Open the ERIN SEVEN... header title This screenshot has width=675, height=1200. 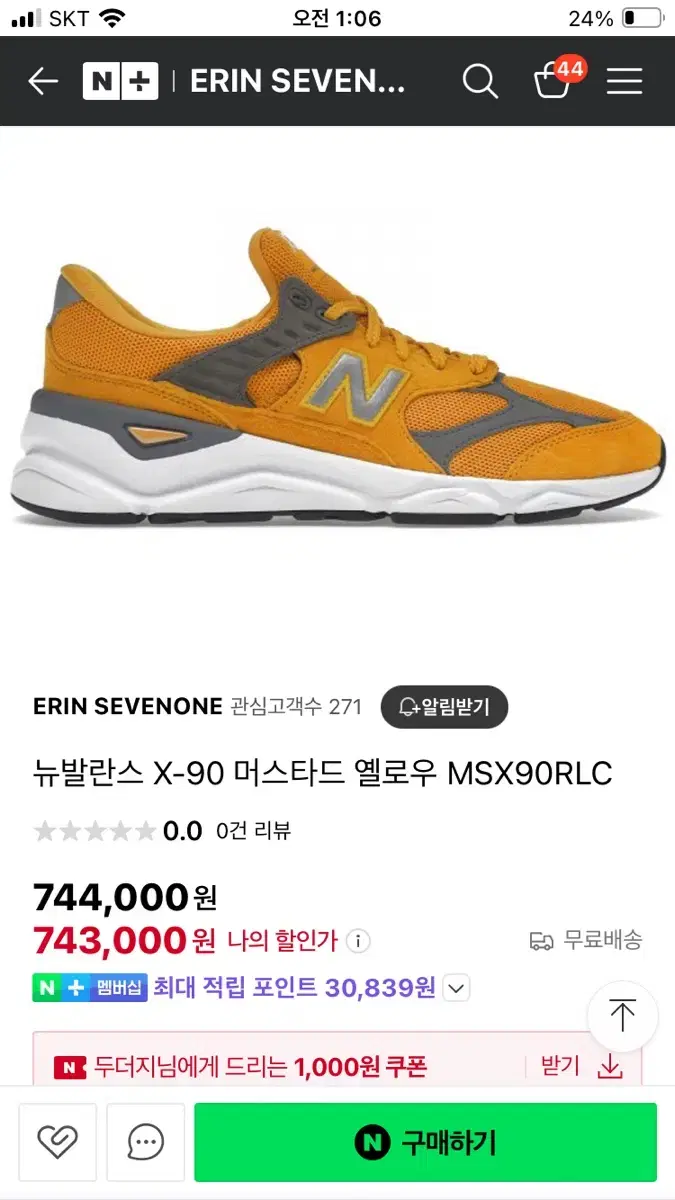298,81
